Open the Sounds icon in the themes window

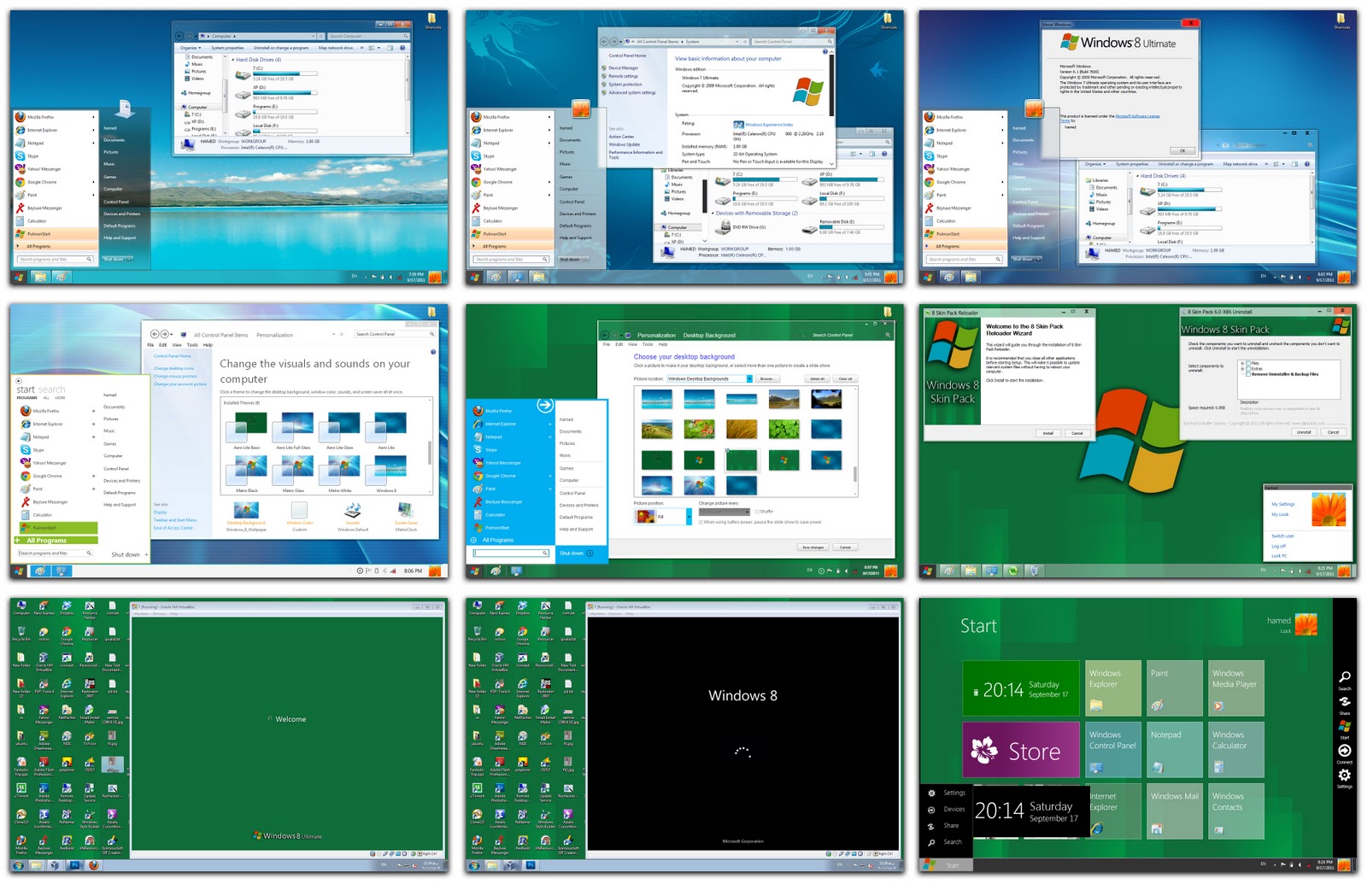353,511
